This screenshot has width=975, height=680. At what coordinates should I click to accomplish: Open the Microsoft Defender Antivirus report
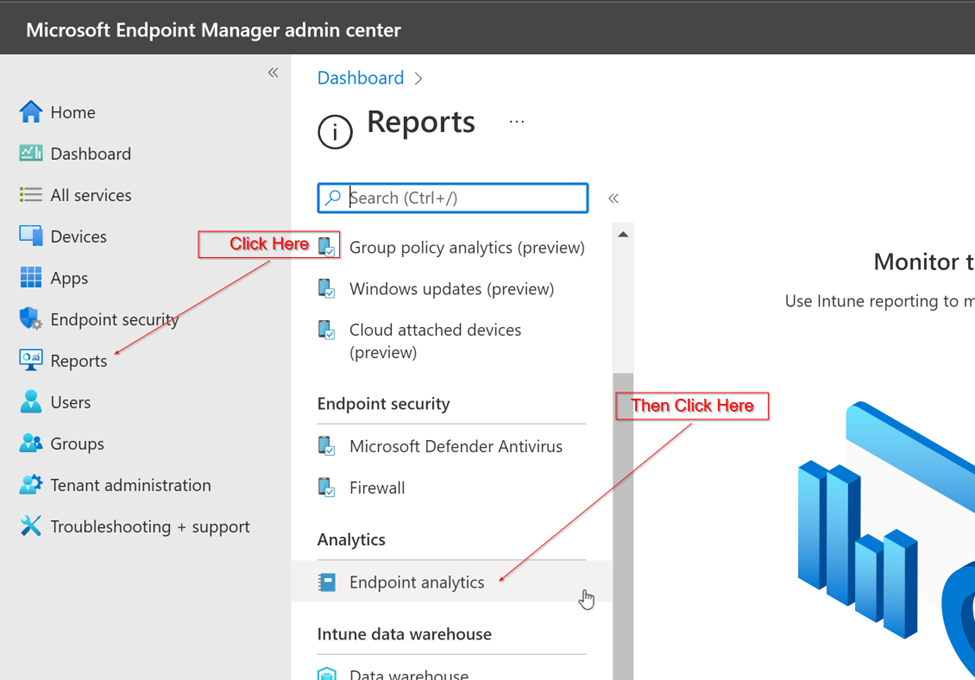(x=455, y=446)
